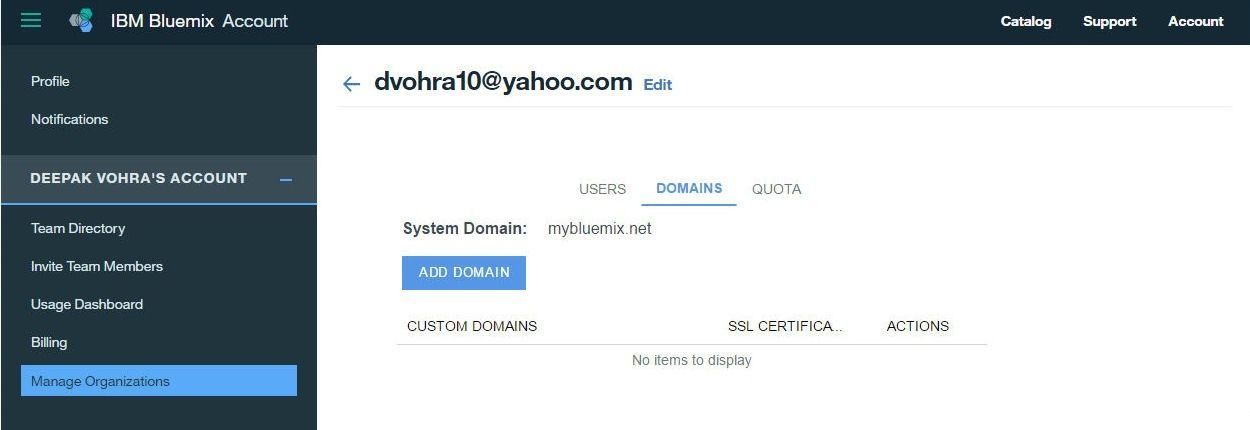Click the SSL CERTIFICA.. column header

785,326
